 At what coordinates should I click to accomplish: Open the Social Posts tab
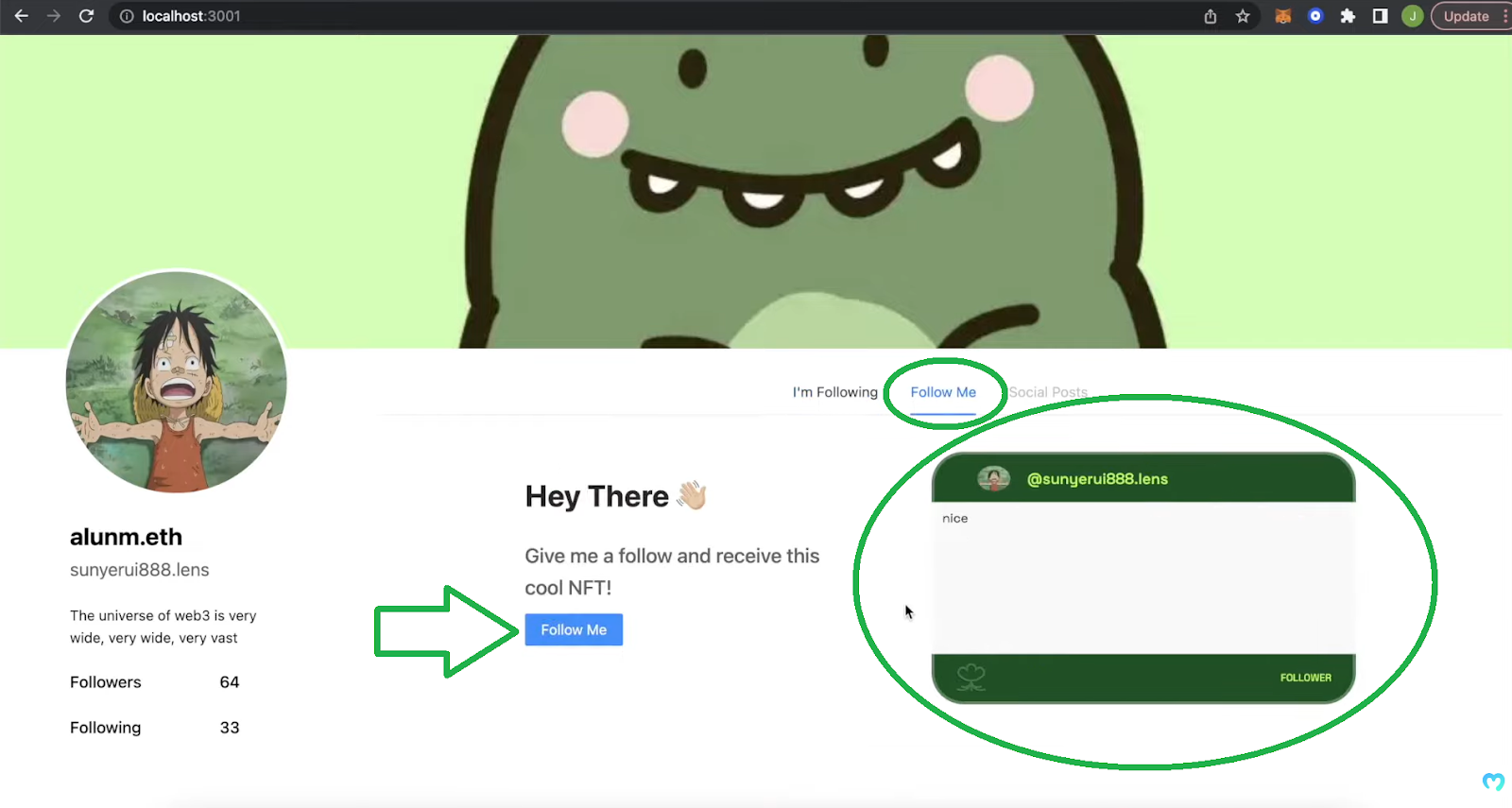(x=1048, y=392)
